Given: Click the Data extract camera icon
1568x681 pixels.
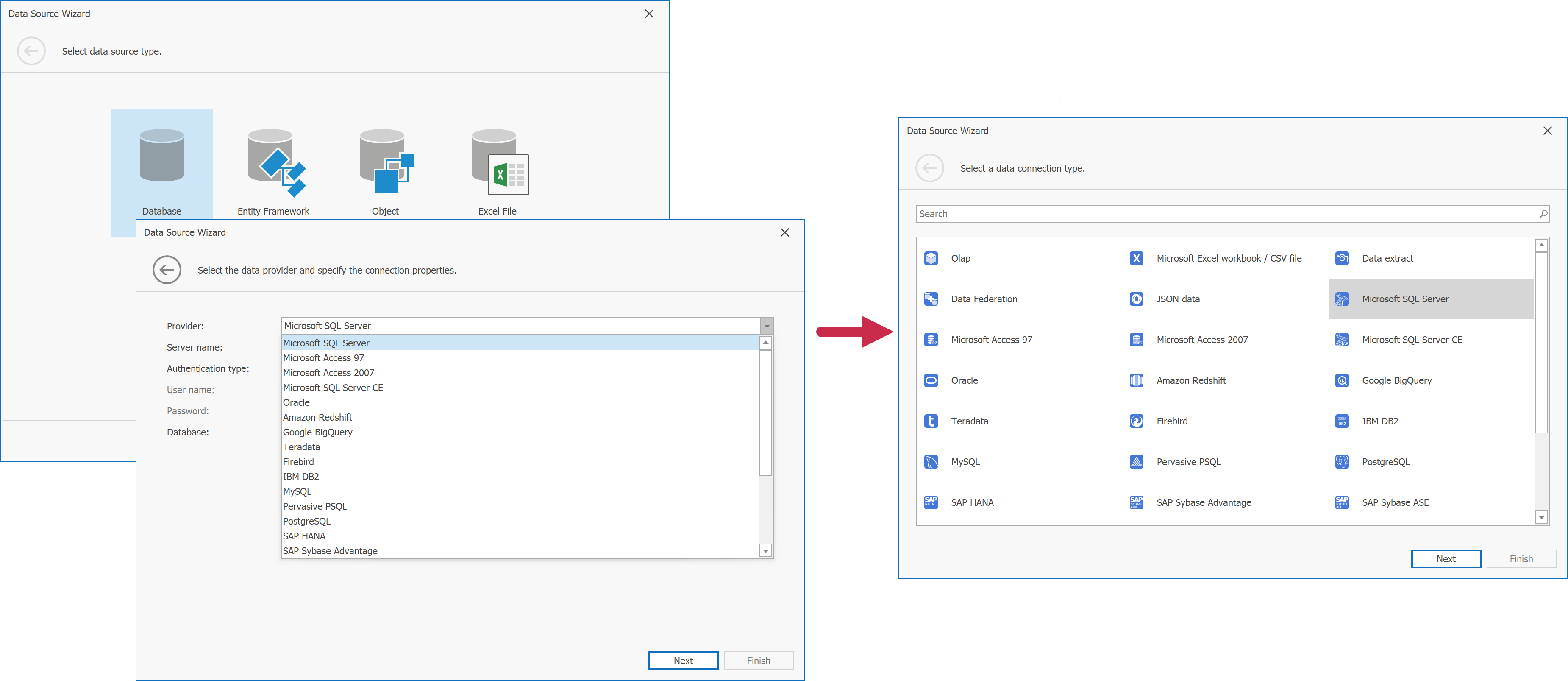Looking at the screenshot, I should pyautogui.click(x=1342, y=258).
